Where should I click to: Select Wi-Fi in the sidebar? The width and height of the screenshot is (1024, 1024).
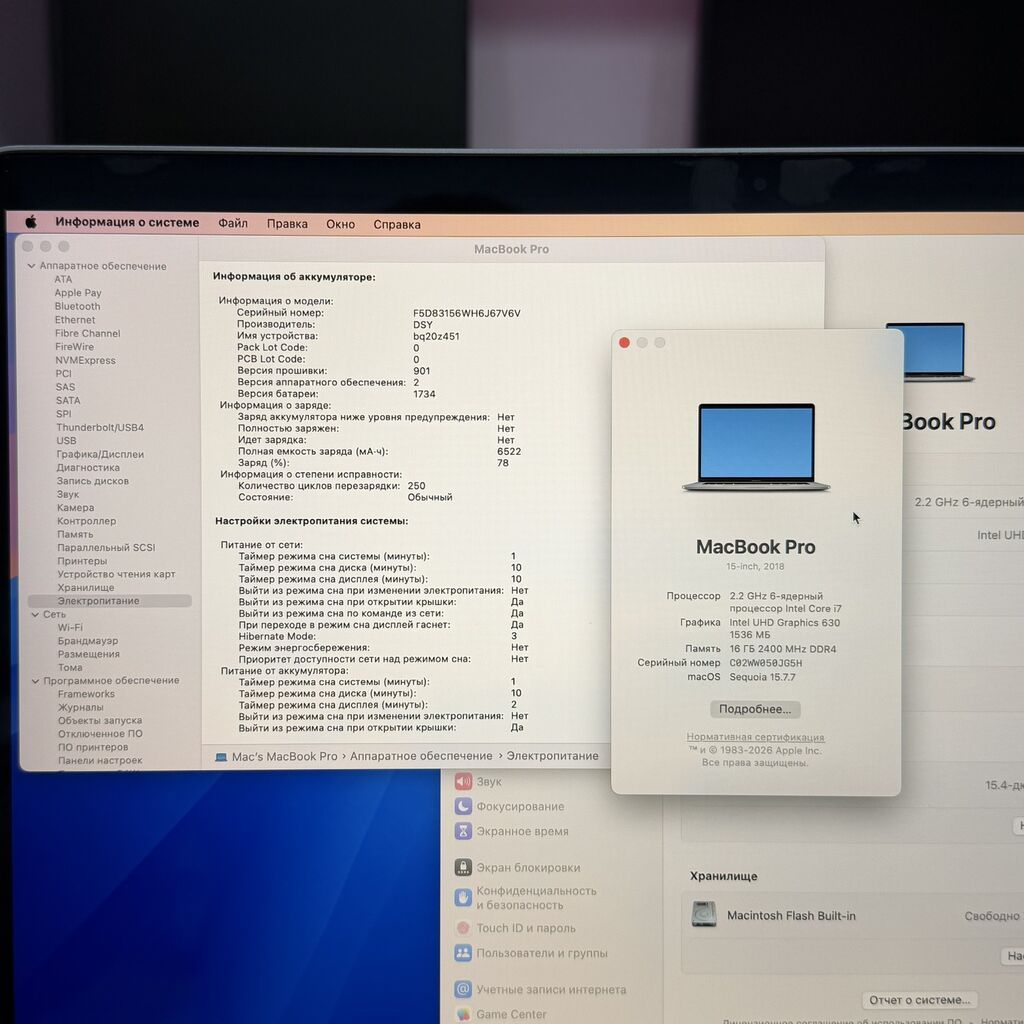coord(70,628)
